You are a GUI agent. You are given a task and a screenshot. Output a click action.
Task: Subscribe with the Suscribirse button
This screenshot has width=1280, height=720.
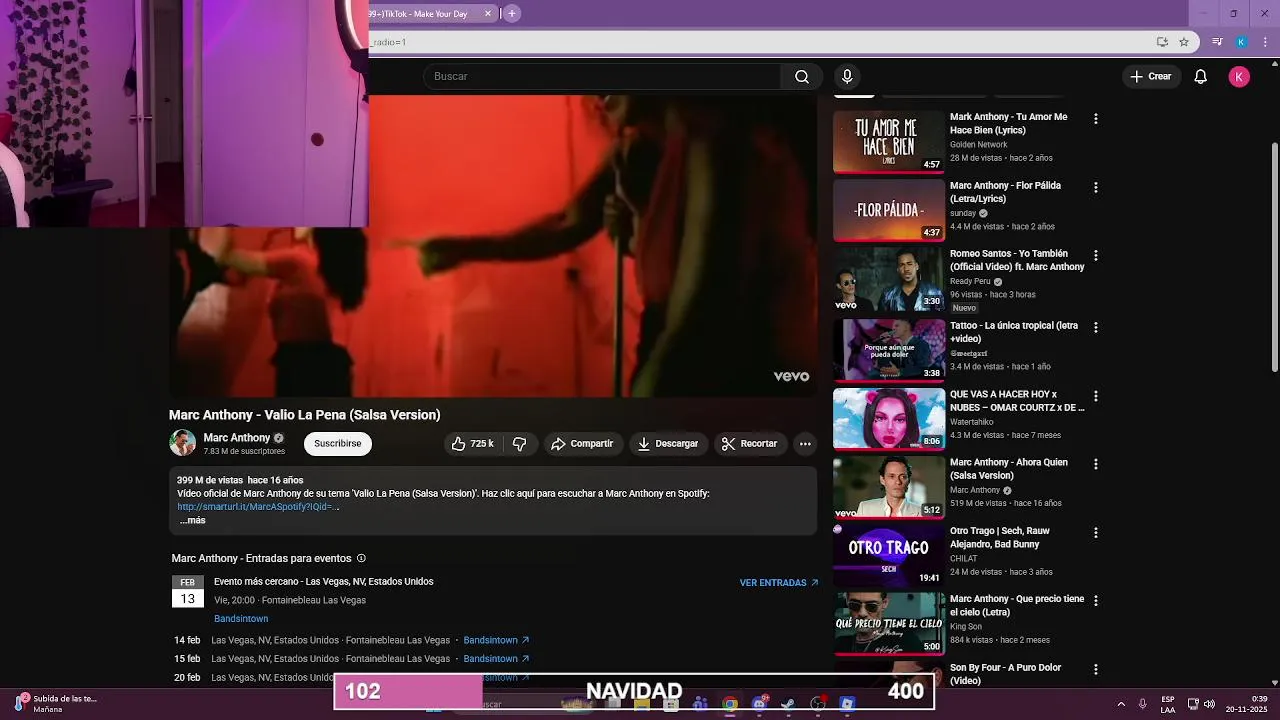pyautogui.click(x=338, y=444)
